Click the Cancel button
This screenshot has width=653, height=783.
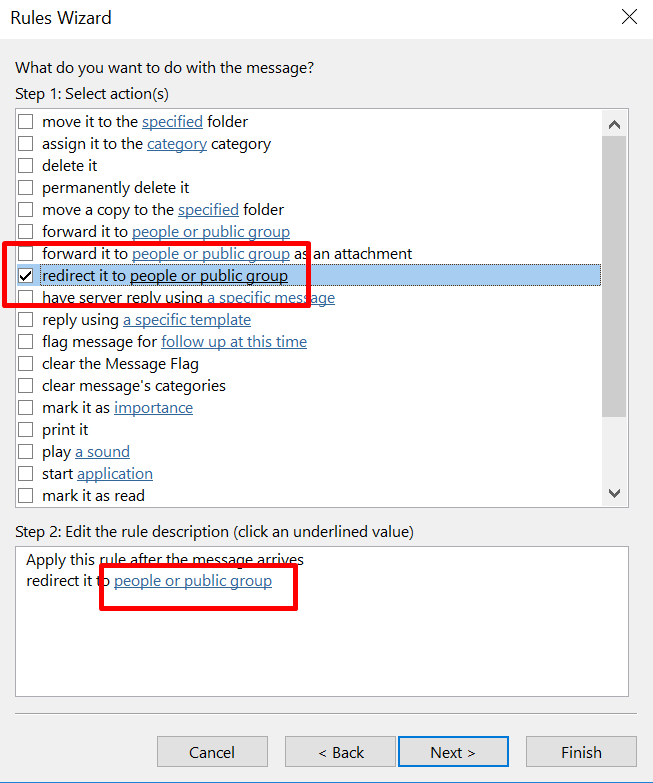click(x=212, y=752)
